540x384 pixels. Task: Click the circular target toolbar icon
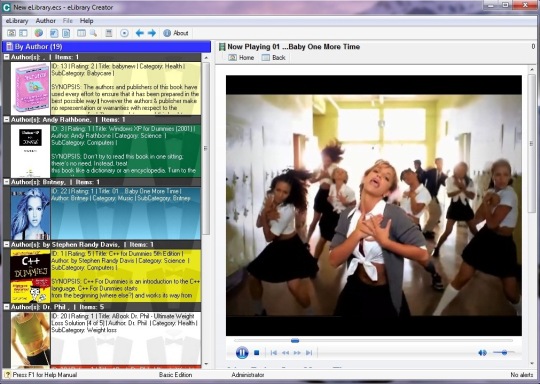(x=124, y=33)
